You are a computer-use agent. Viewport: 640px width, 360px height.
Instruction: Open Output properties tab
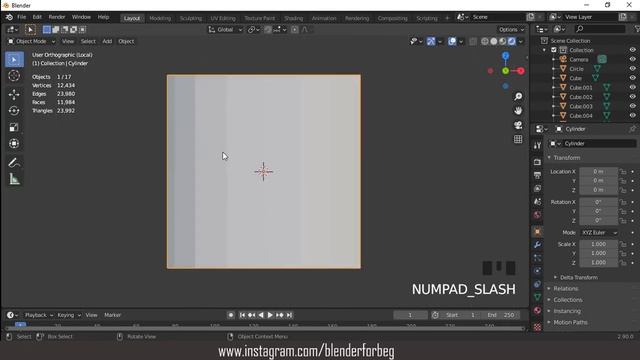537,175
